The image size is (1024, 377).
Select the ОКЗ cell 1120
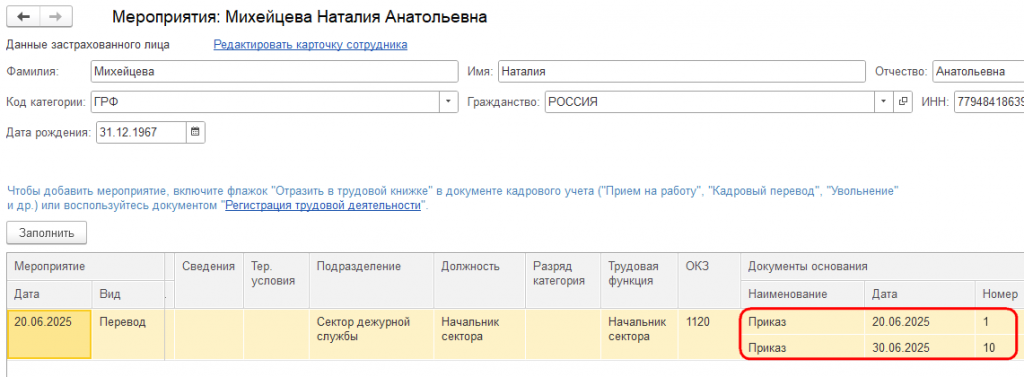(709, 334)
